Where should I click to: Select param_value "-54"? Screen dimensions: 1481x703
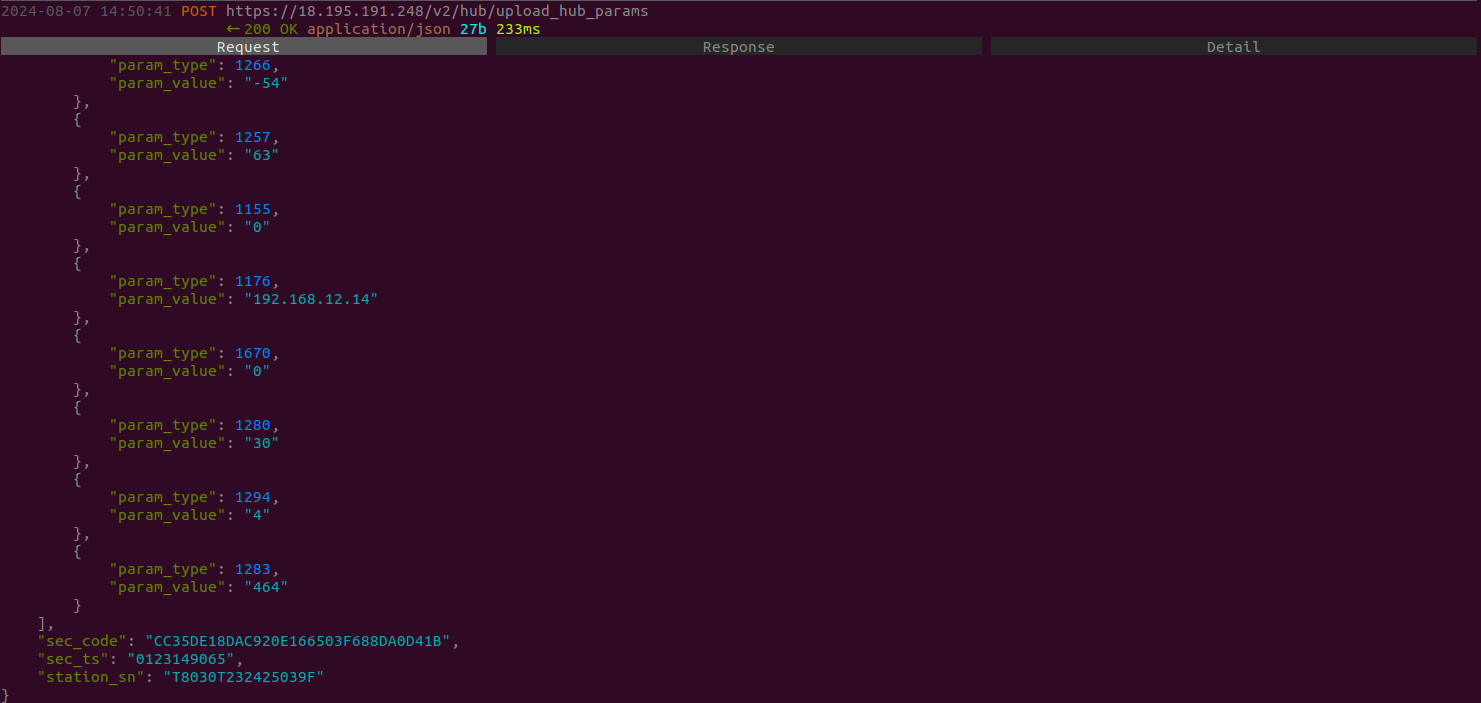pyautogui.click(x=266, y=83)
